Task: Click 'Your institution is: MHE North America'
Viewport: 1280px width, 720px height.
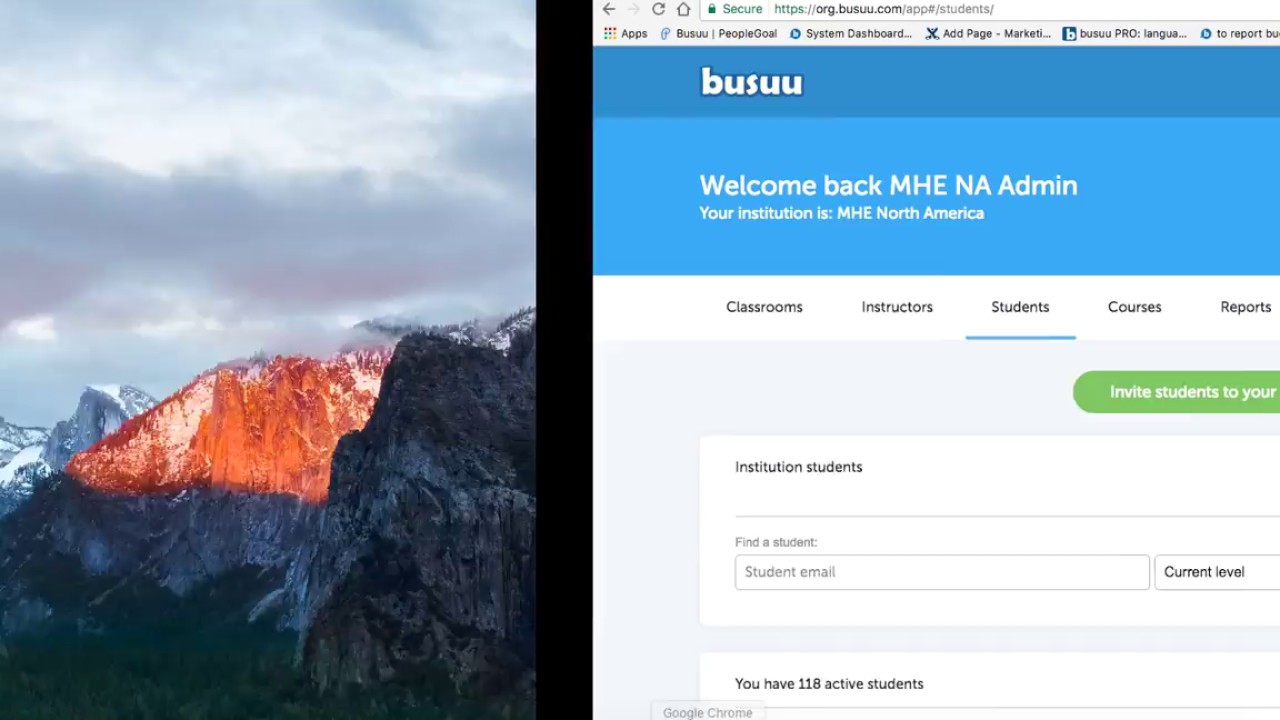Action: 841,213
